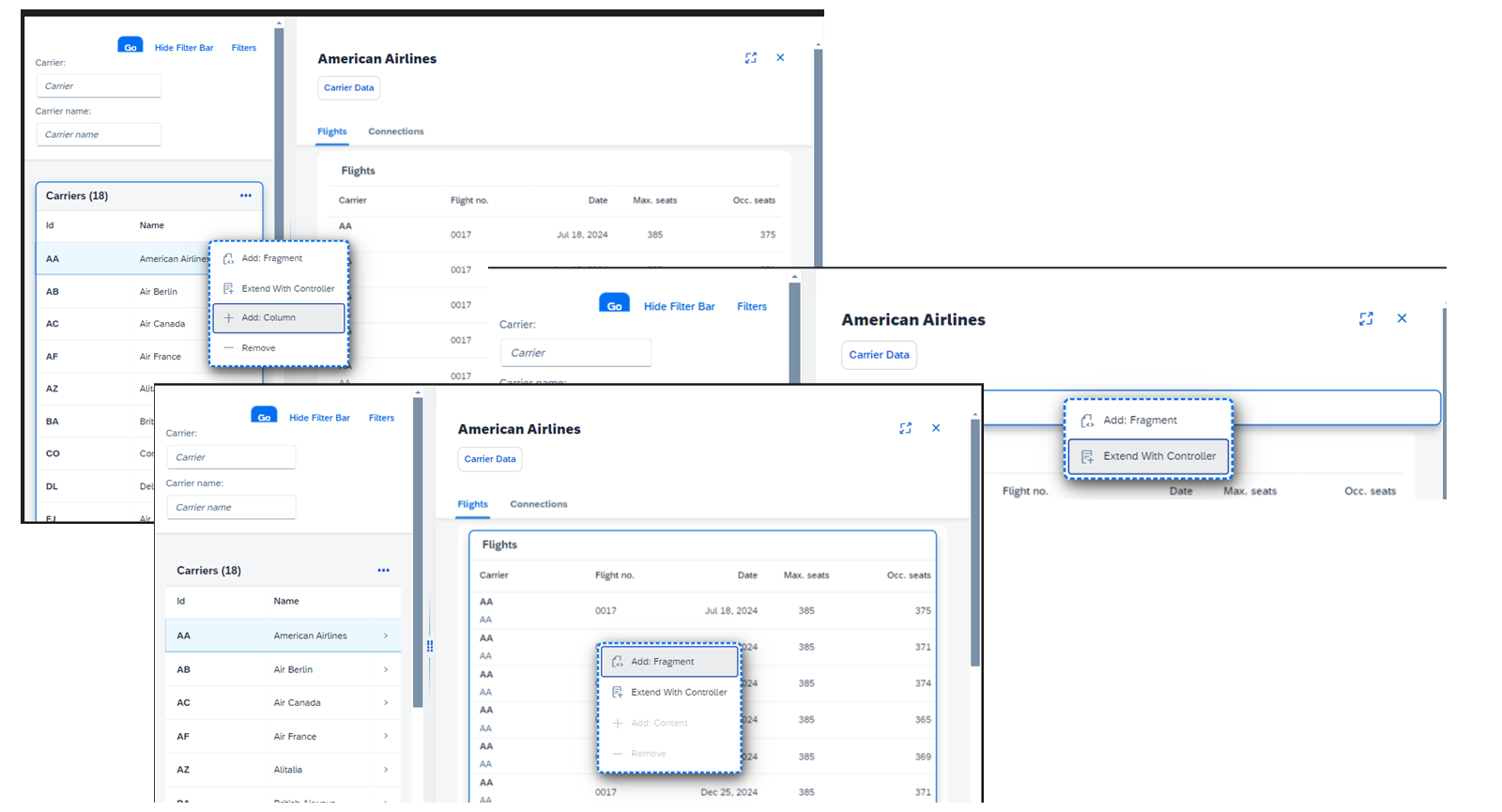
Task: Choose Extend With Controller in right window menu
Action: click(1148, 456)
